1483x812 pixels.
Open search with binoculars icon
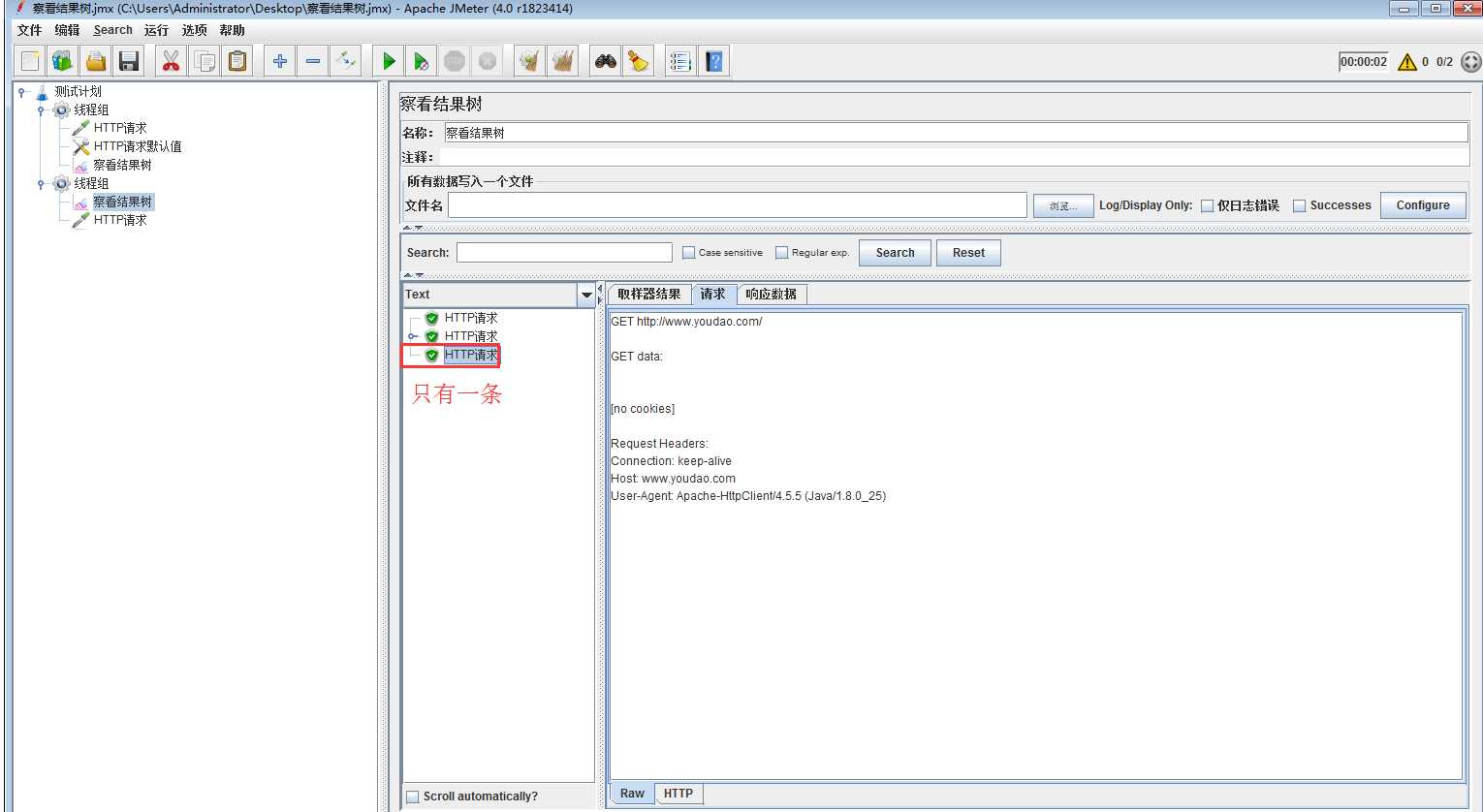click(x=606, y=62)
